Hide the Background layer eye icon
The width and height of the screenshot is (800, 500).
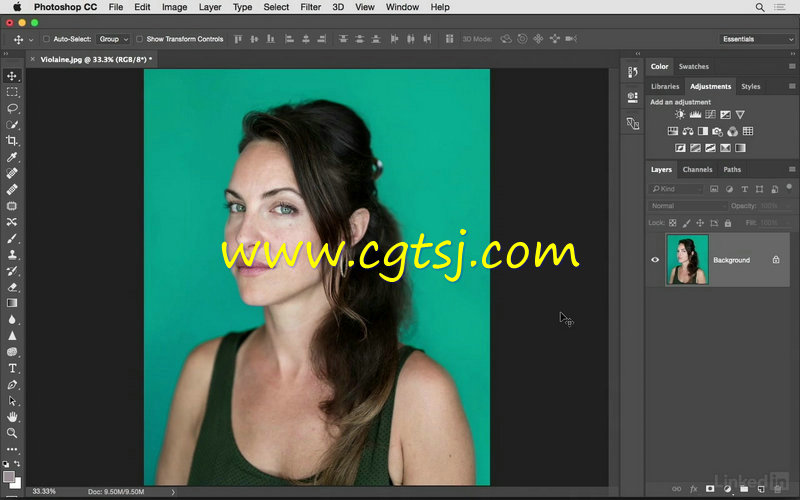click(655, 260)
